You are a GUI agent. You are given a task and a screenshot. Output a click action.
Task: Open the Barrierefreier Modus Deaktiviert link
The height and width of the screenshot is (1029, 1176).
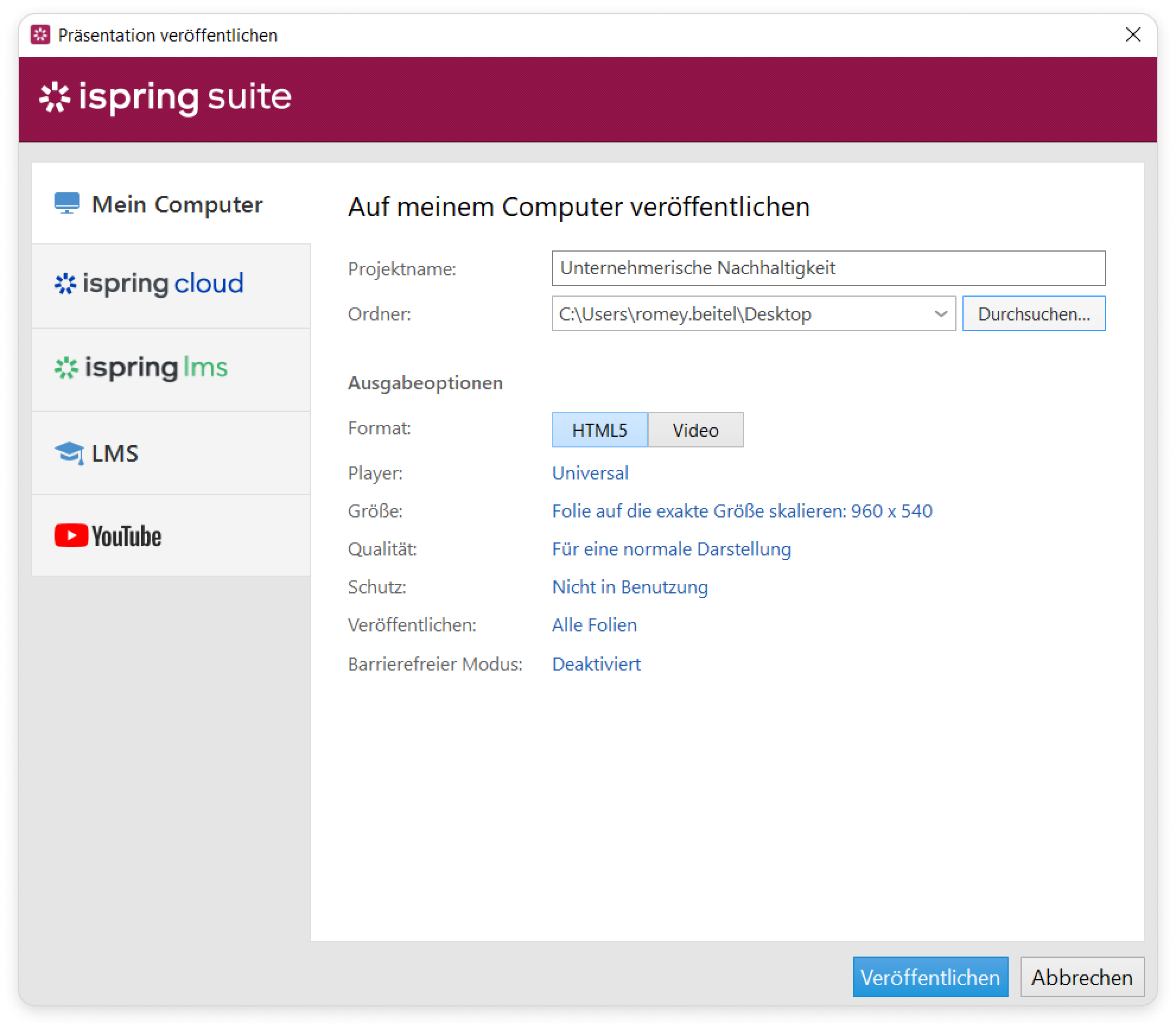pos(596,664)
